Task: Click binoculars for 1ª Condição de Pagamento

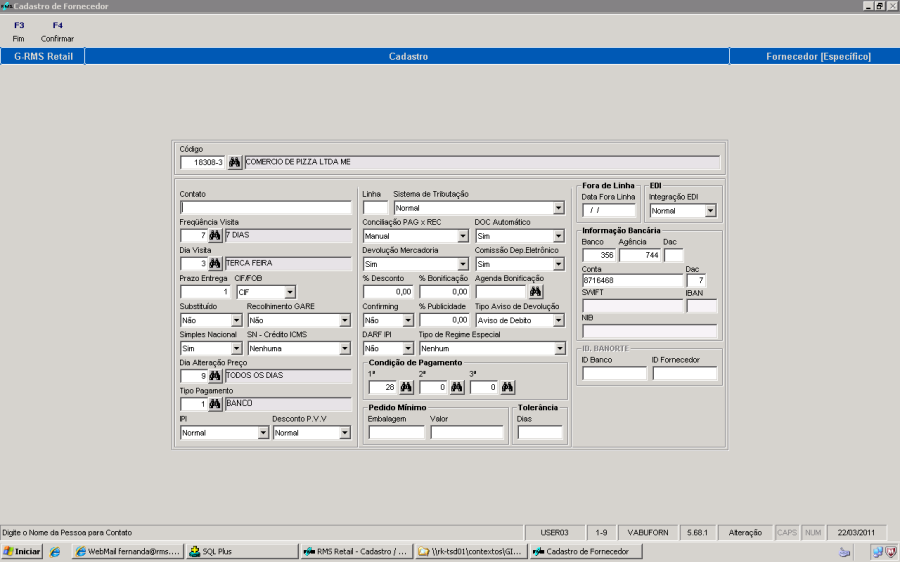Action: tap(406, 387)
